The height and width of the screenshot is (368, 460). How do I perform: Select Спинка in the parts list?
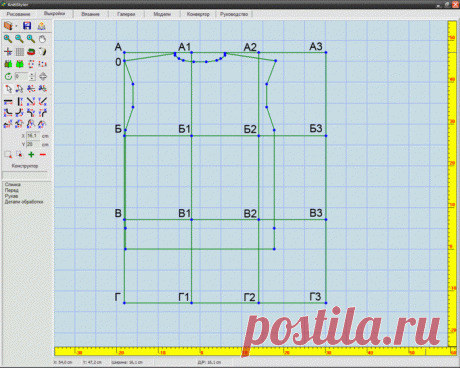pos(13,184)
